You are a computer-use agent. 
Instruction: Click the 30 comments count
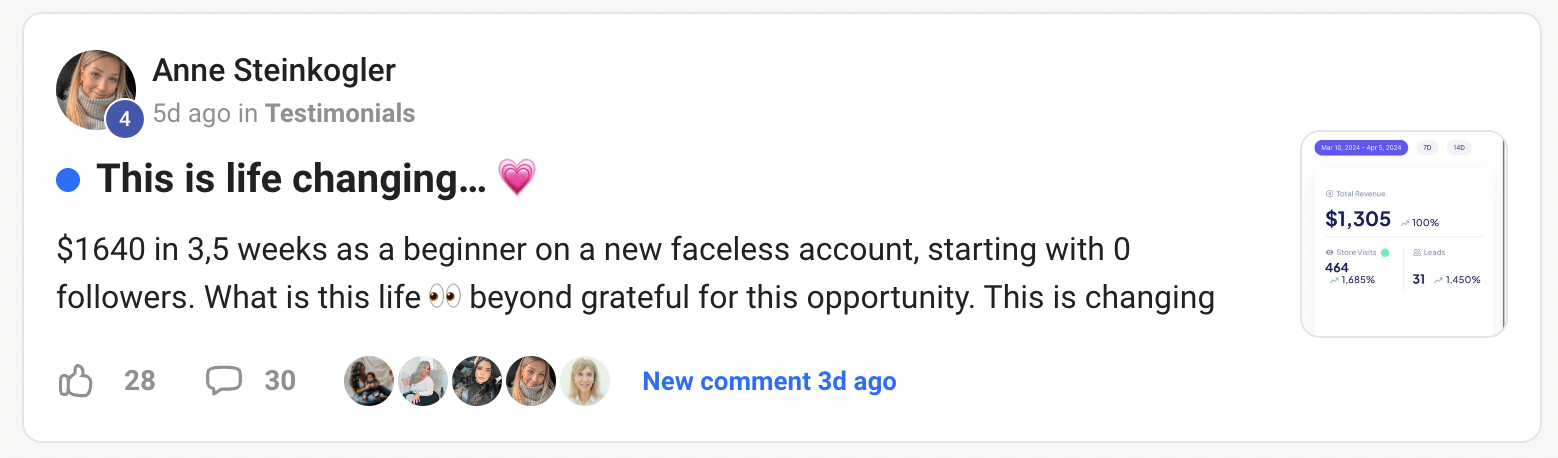(280, 381)
